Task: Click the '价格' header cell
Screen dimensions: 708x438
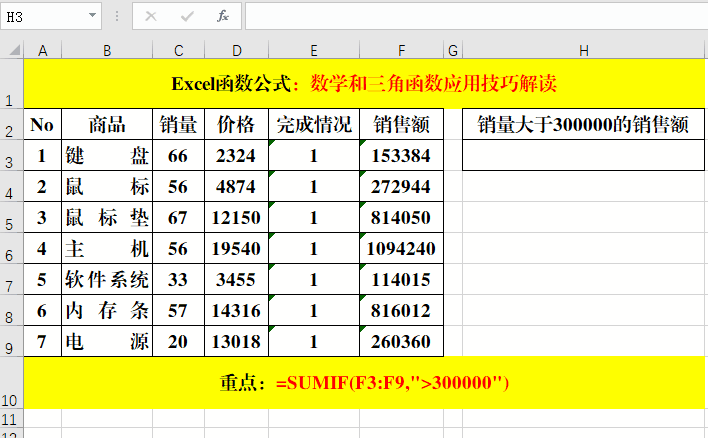Action: pos(237,124)
